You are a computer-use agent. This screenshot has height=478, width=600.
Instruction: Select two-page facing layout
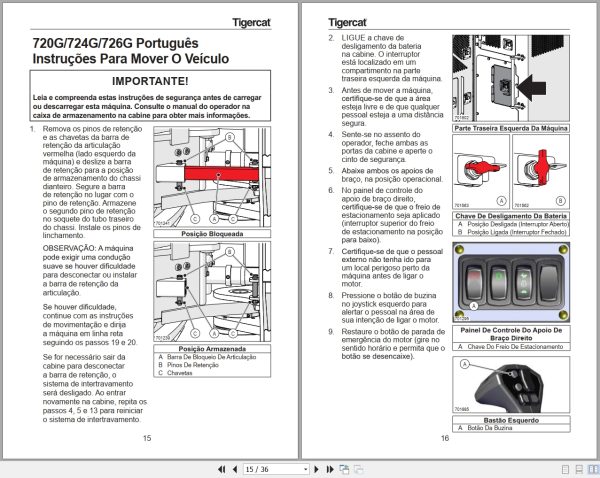[x=593, y=470]
